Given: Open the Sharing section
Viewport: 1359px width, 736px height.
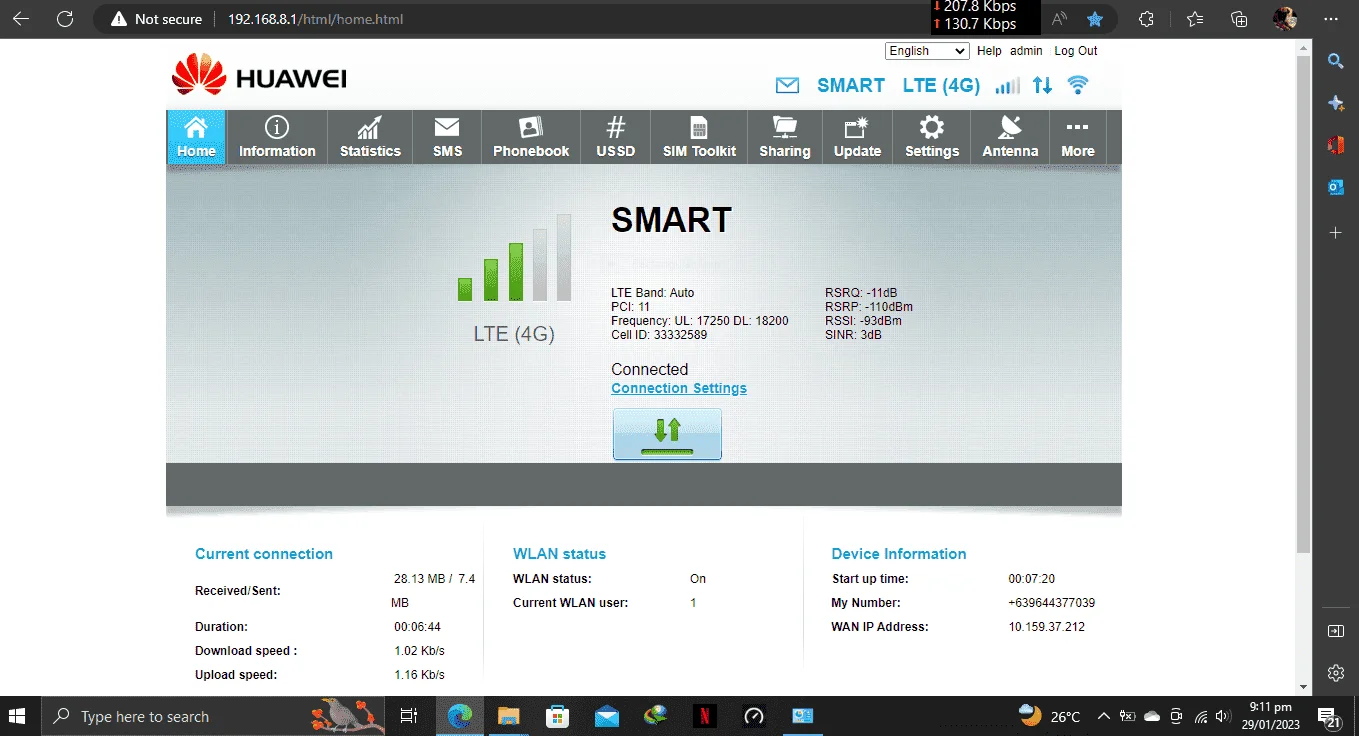Looking at the screenshot, I should (x=785, y=137).
